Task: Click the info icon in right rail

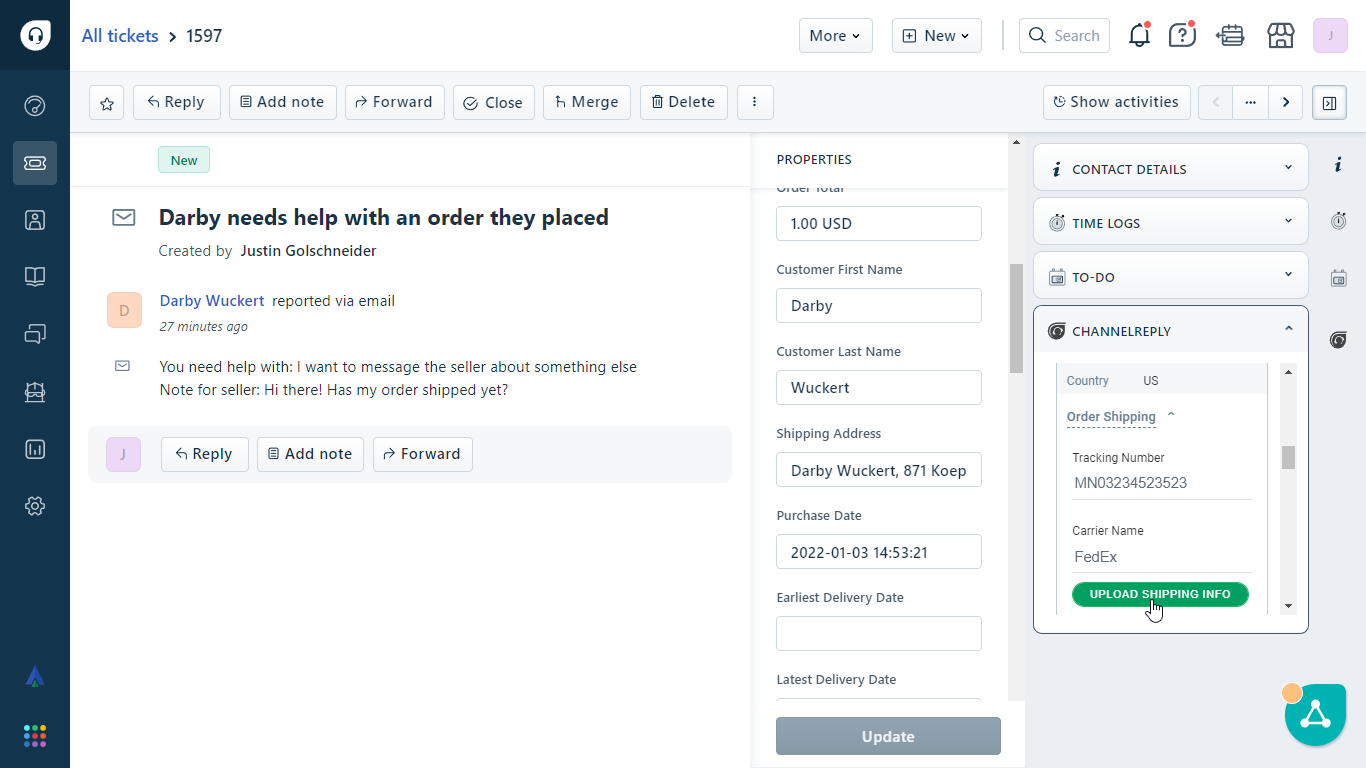Action: tap(1338, 165)
